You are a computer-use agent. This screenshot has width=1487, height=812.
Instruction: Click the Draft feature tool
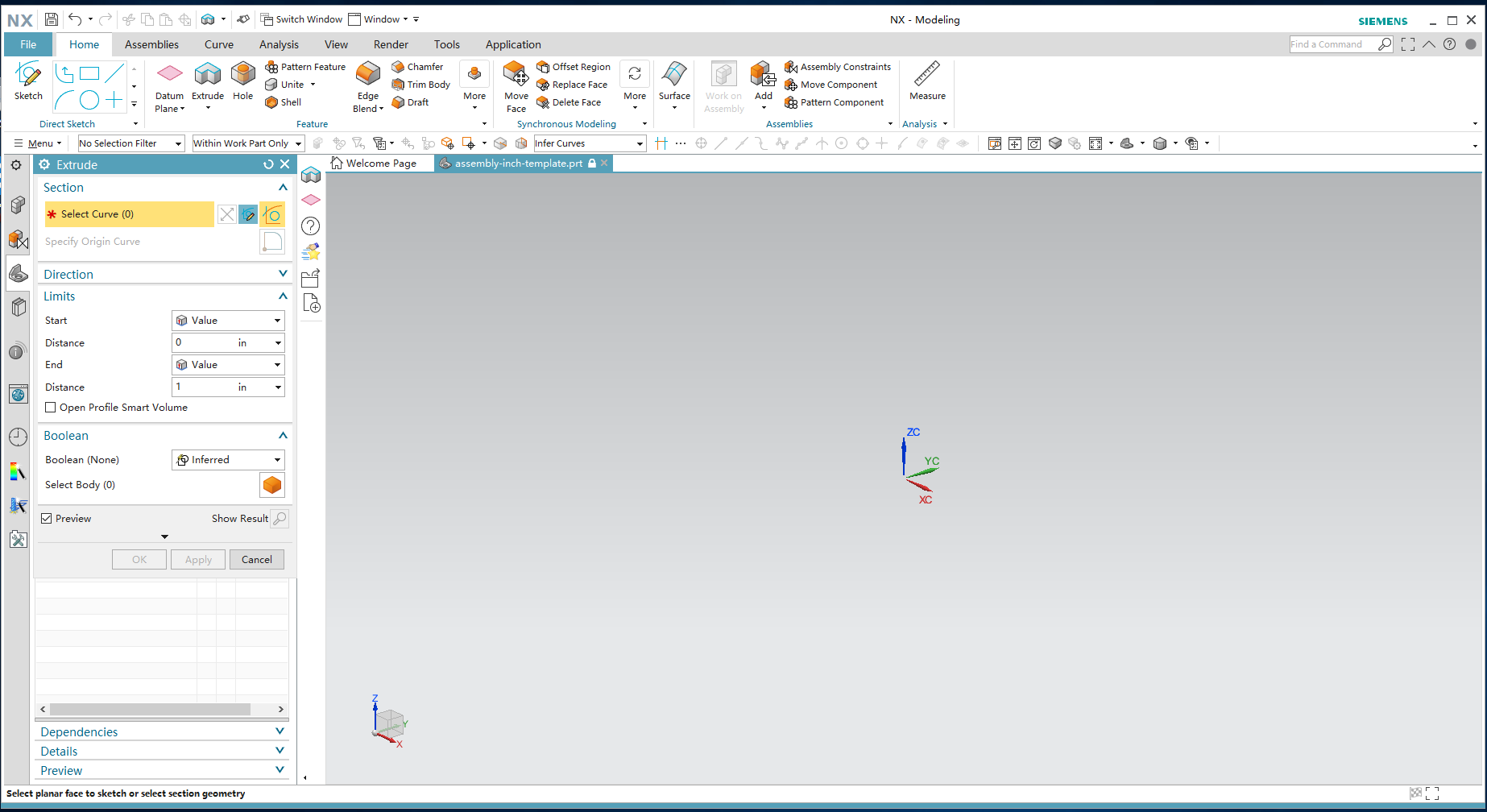point(410,102)
